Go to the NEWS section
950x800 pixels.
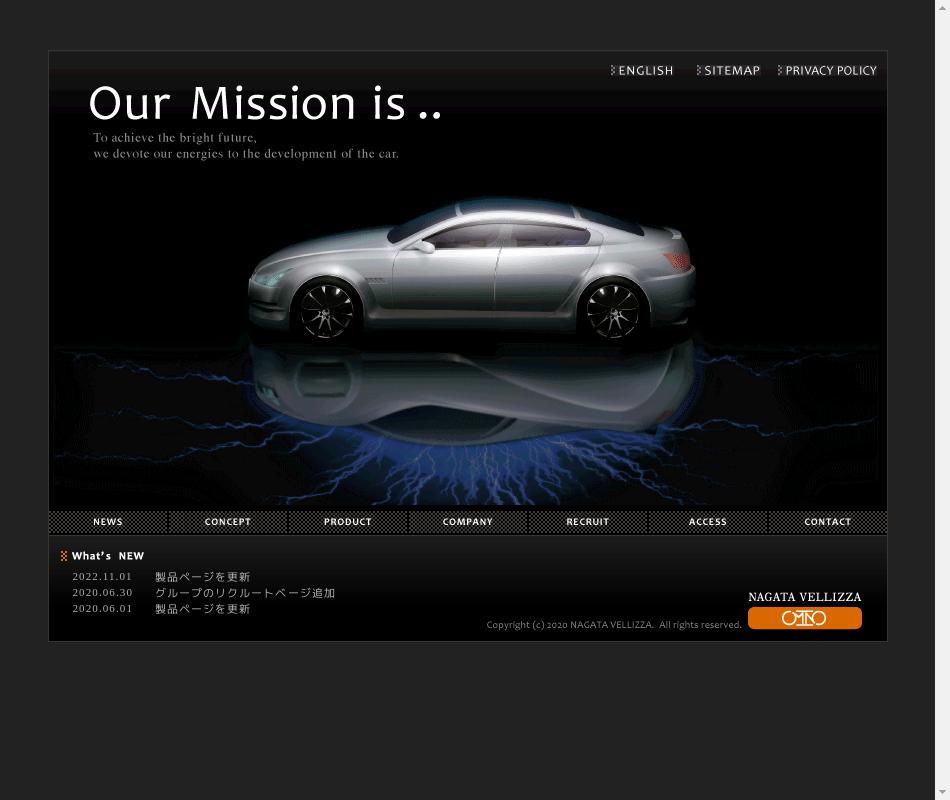pyautogui.click(x=108, y=522)
